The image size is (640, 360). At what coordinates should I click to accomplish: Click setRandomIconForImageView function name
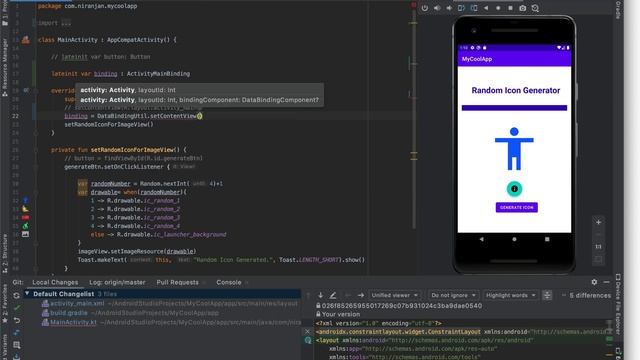point(133,150)
